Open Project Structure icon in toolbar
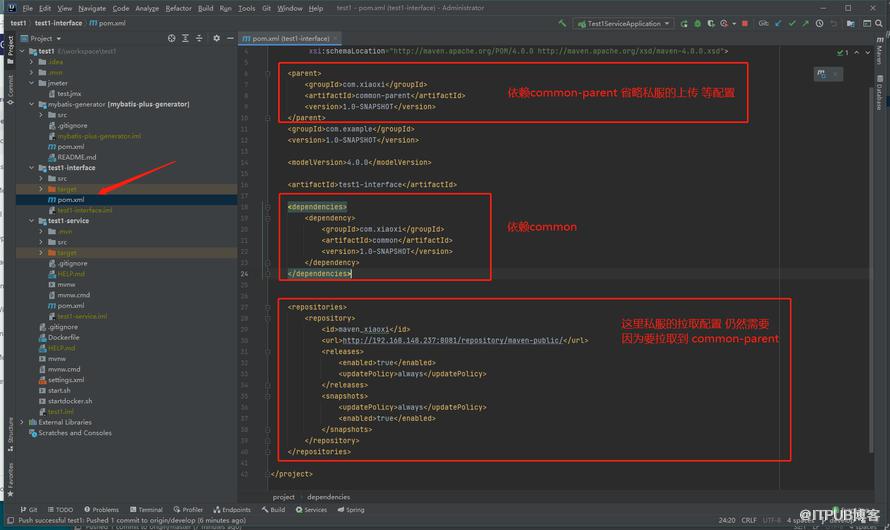 click(x=850, y=24)
